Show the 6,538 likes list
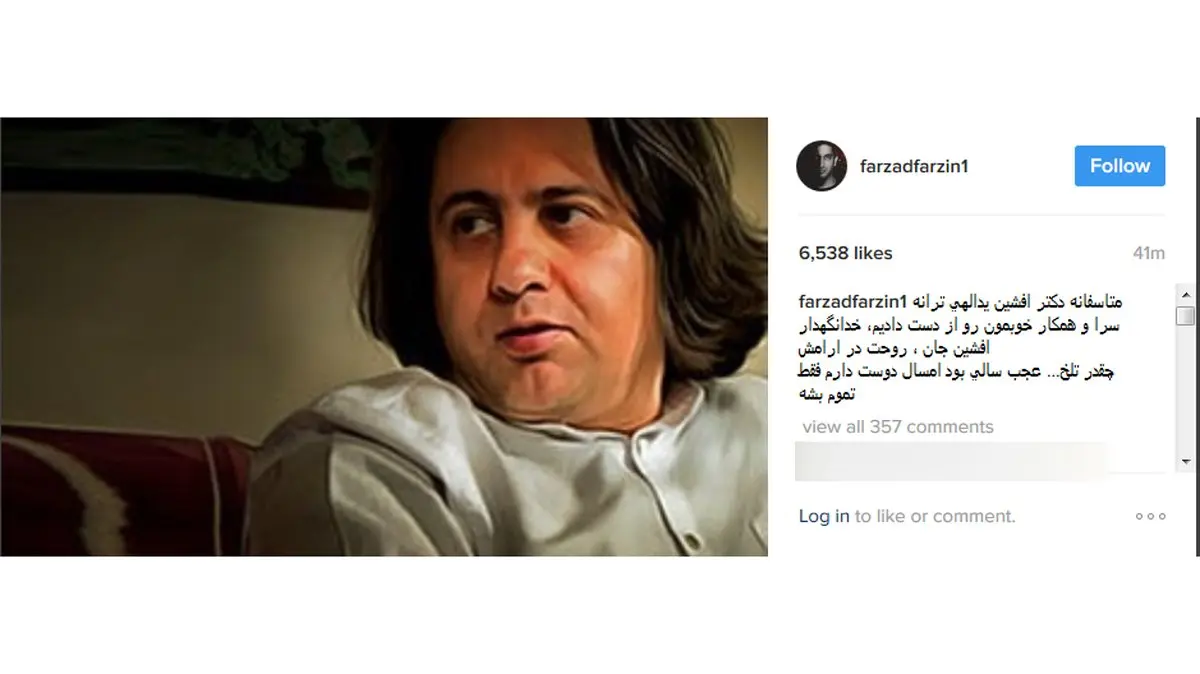Image resolution: width=1200 pixels, height=674 pixels. click(846, 254)
